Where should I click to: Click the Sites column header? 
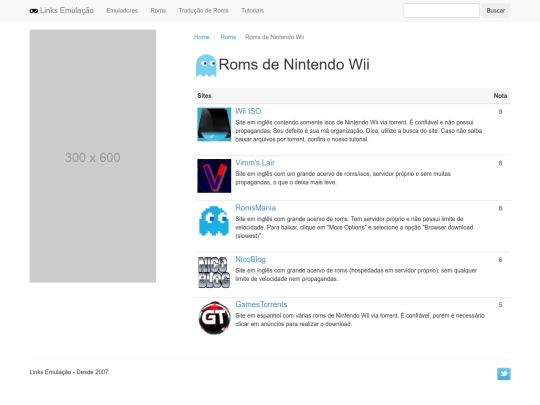point(204,96)
